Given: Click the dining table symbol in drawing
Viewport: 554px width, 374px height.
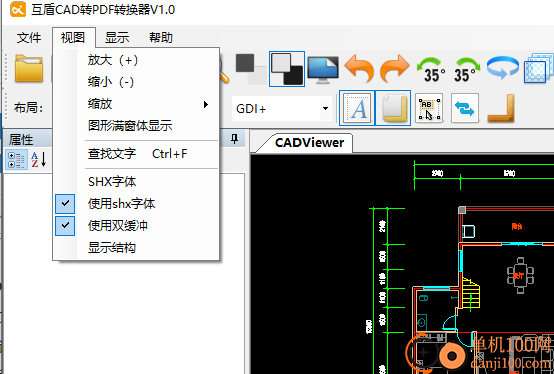Looking at the screenshot, I should 520,275.
